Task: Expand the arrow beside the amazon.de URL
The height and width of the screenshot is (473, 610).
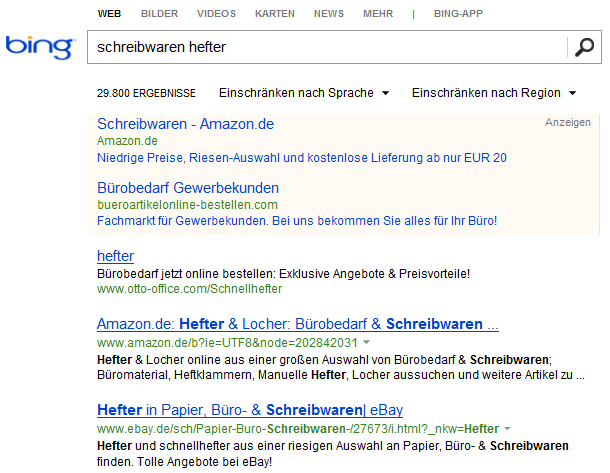Action: (x=366, y=342)
